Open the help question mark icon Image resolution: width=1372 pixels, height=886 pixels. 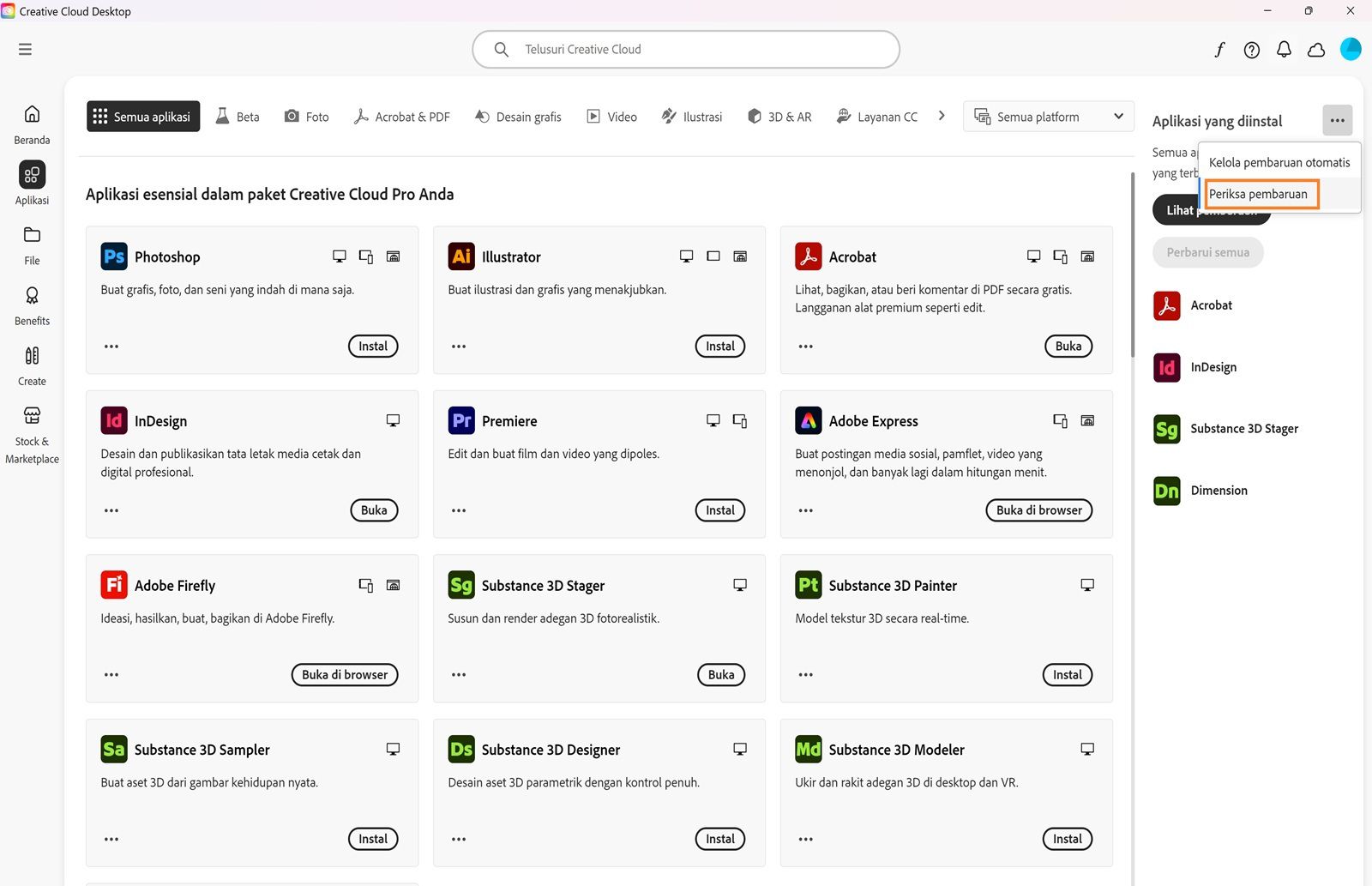pyautogui.click(x=1252, y=50)
